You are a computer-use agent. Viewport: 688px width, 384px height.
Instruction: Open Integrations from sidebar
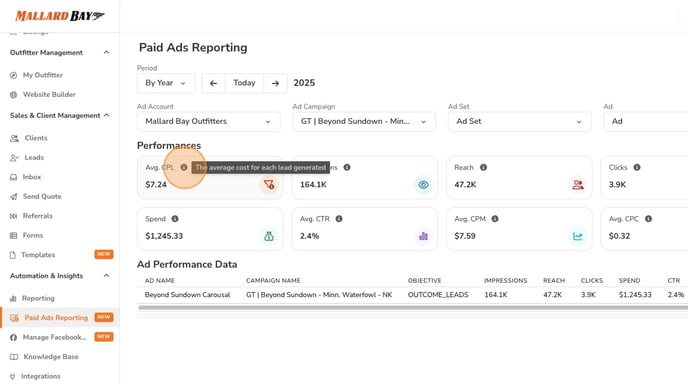click(x=41, y=377)
